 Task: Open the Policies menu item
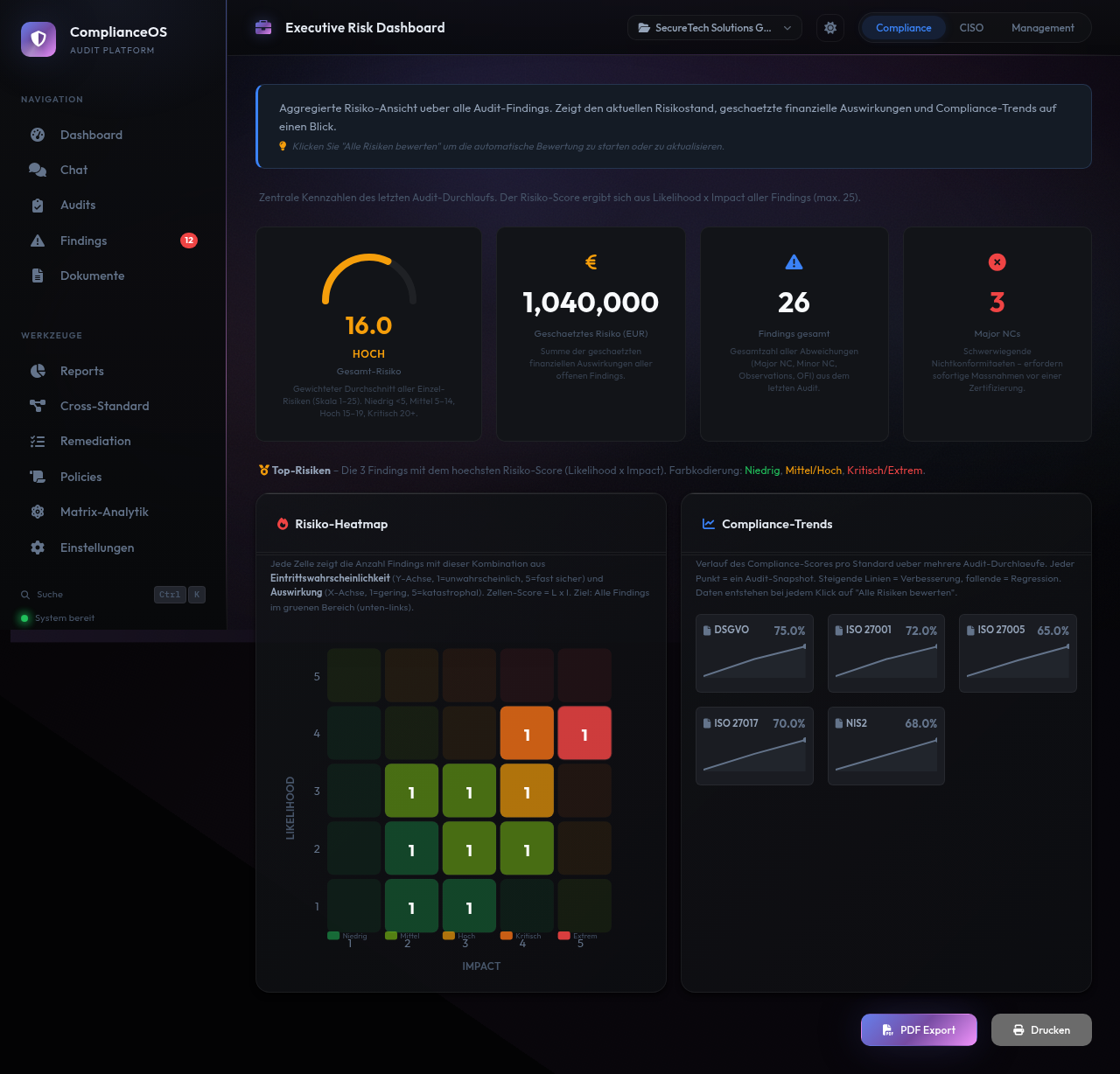click(x=80, y=477)
